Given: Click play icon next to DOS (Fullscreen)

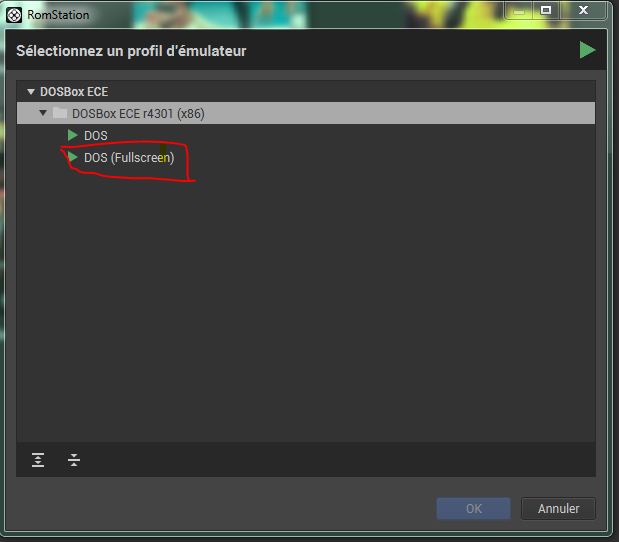Looking at the screenshot, I should point(72,158).
